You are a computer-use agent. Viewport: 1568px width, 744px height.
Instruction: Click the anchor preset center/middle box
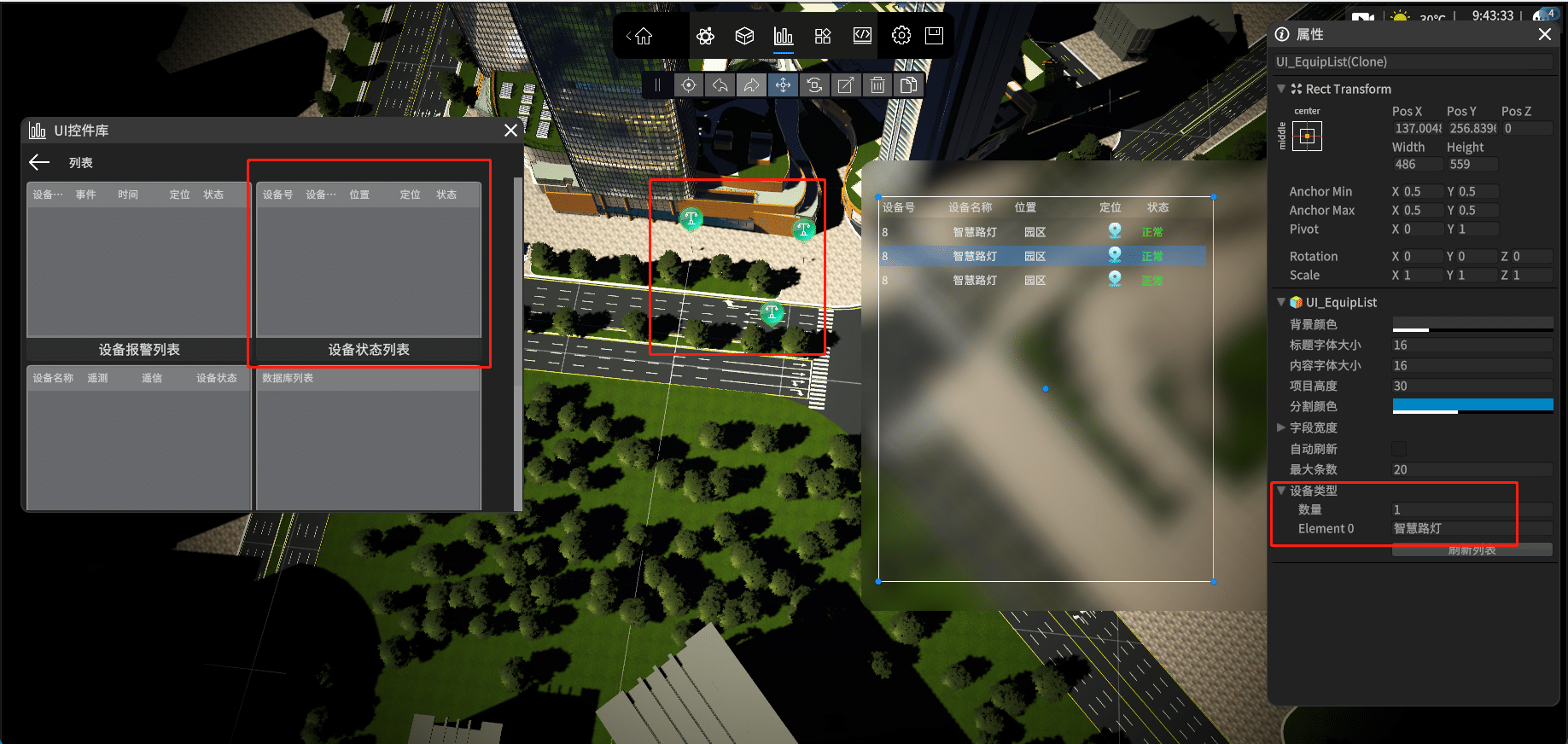[1307, 137]
